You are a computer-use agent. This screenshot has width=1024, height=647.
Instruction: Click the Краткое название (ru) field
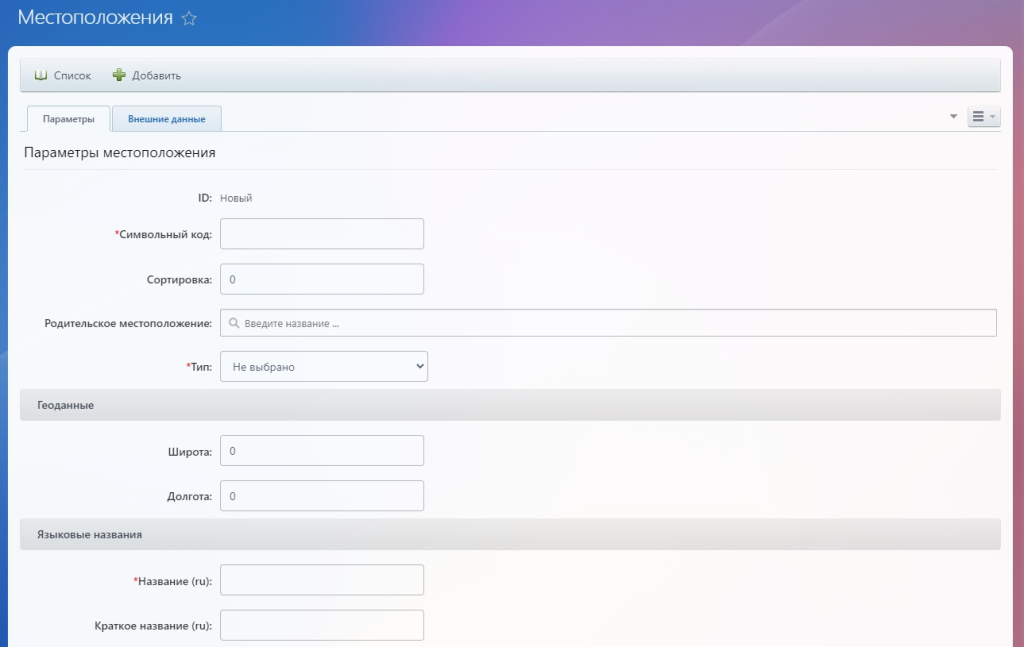pos(321,625)
